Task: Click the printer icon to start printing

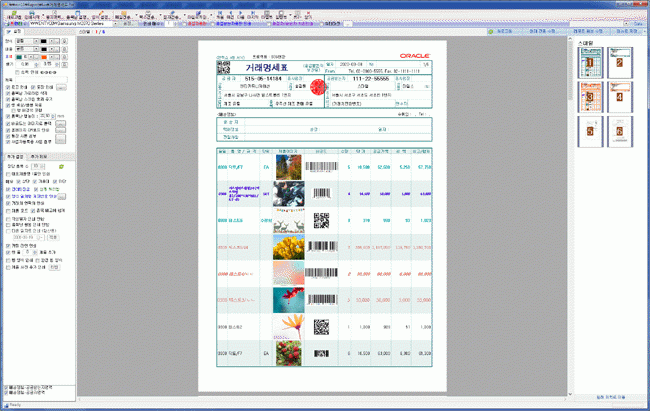Action: click(32, 13)
